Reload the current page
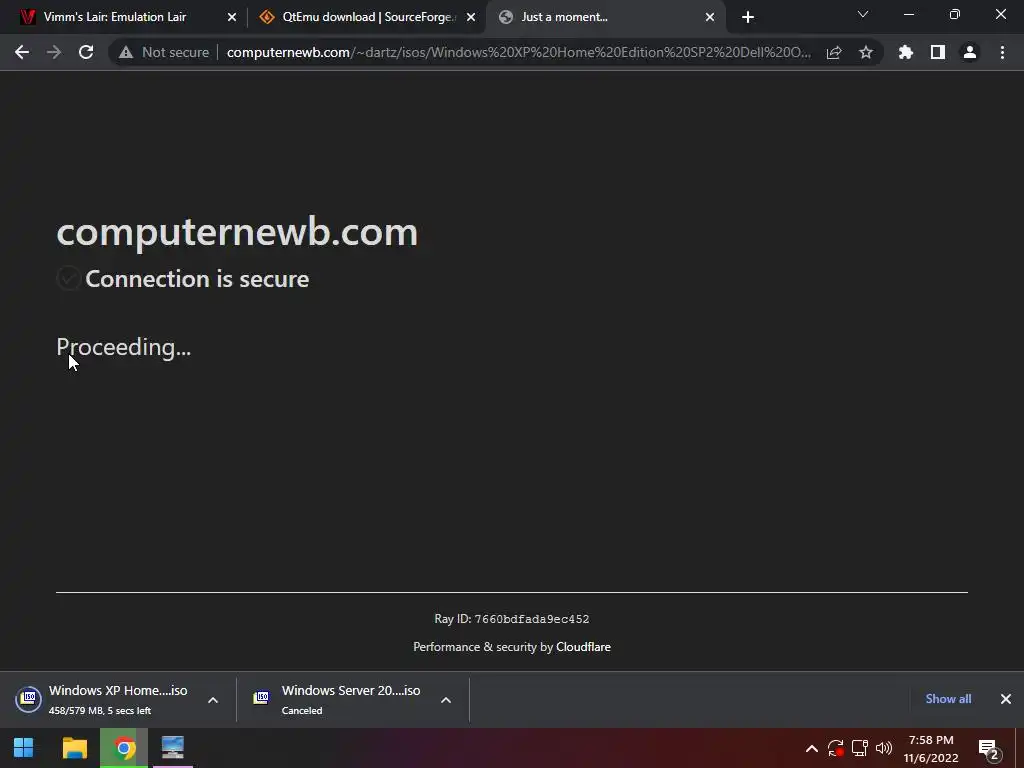This screenshot has height=768, width=1024. point(86,52)
